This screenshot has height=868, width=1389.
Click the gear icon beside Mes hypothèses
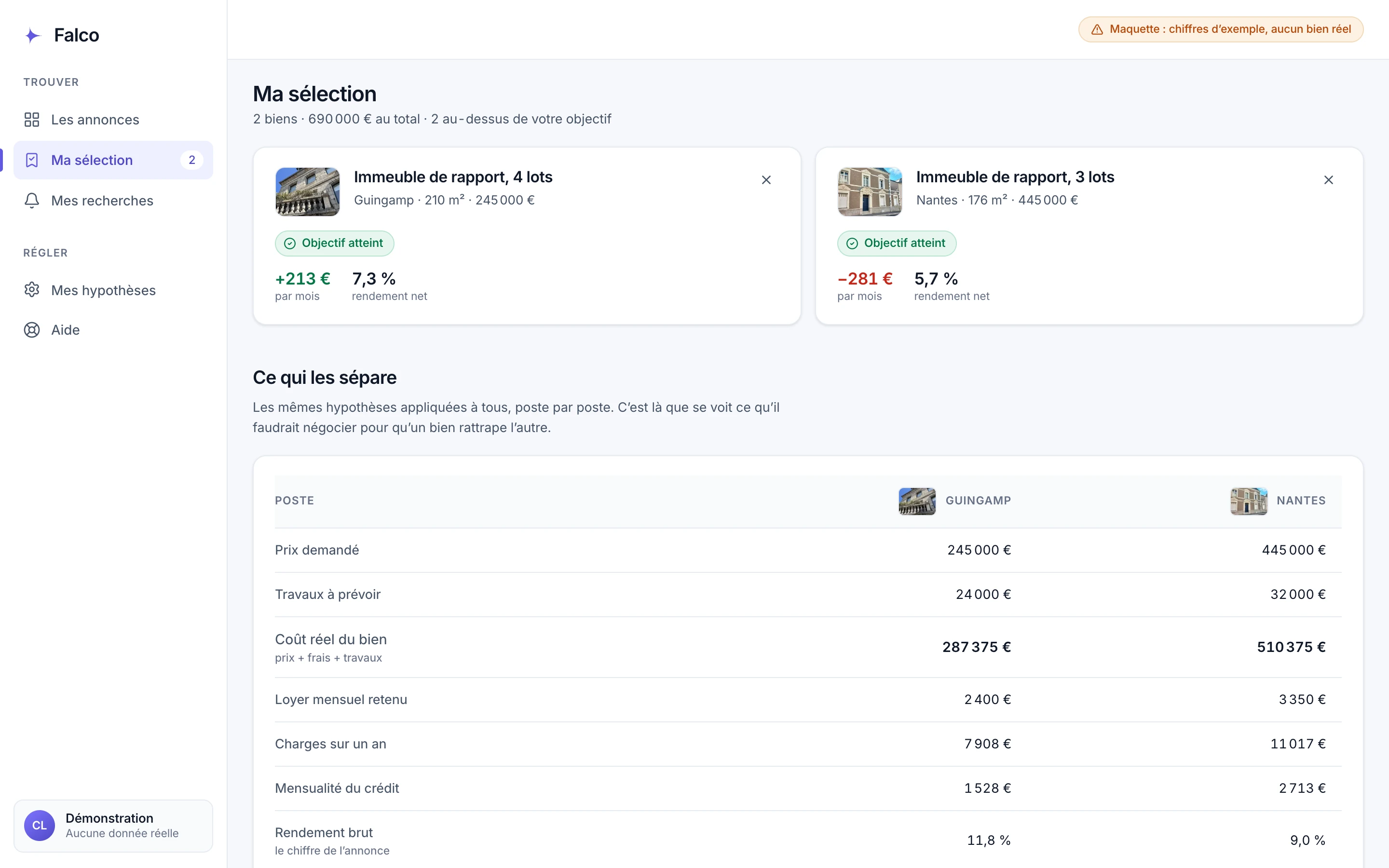[31, 289]
